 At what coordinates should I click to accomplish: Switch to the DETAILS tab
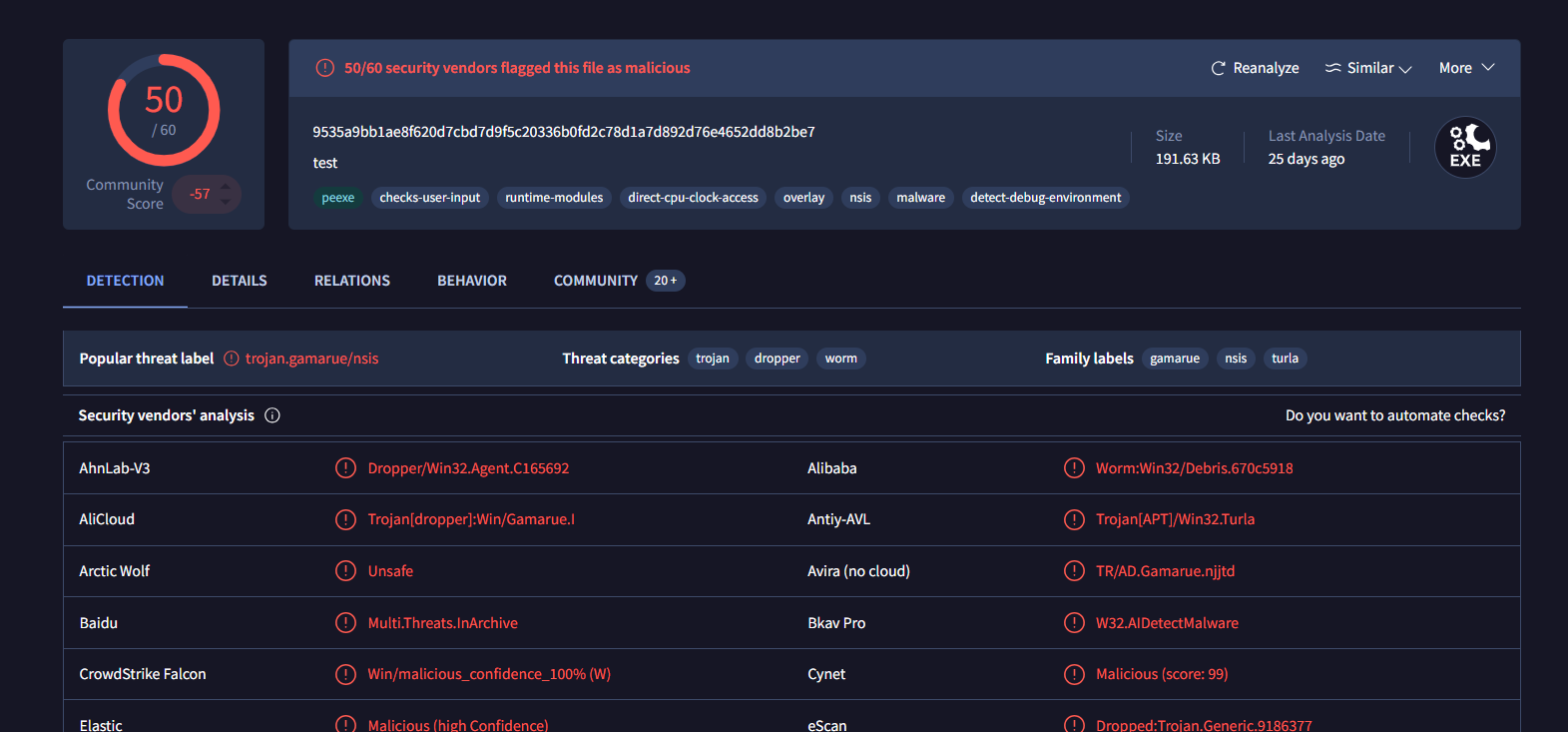[240, 281]
